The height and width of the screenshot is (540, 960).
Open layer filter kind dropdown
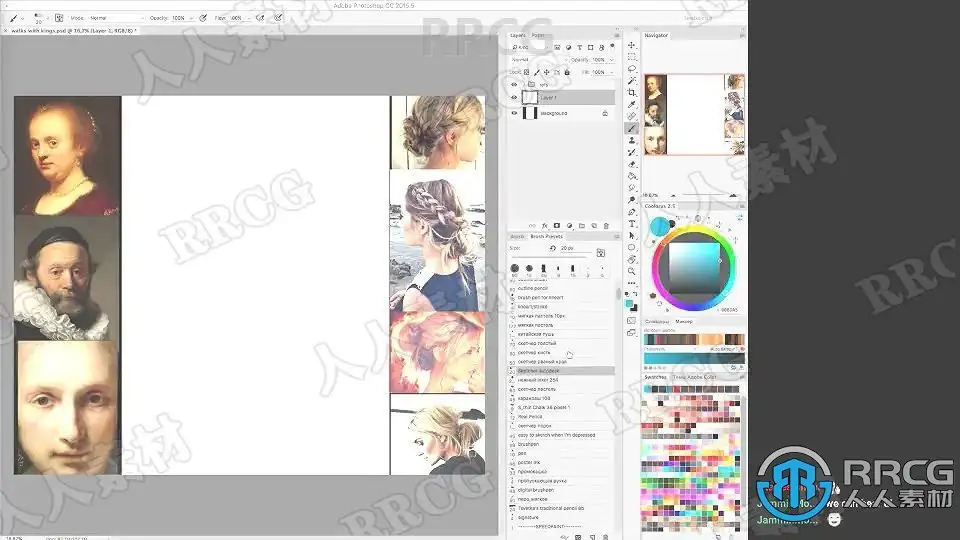coord(531,47)
